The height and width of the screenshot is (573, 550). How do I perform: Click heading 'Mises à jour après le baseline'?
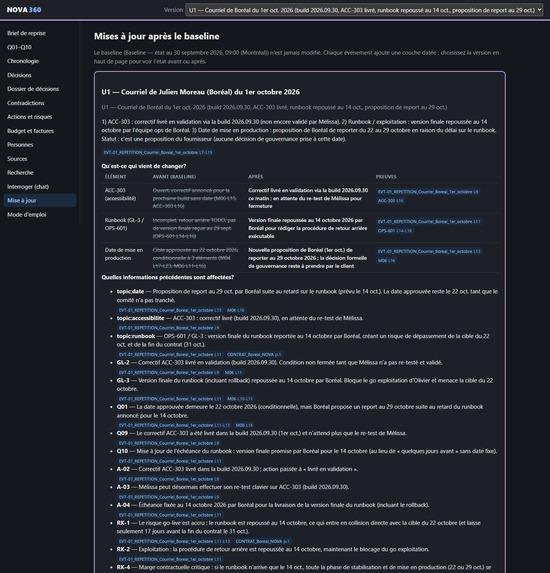[x=157, y=36]
